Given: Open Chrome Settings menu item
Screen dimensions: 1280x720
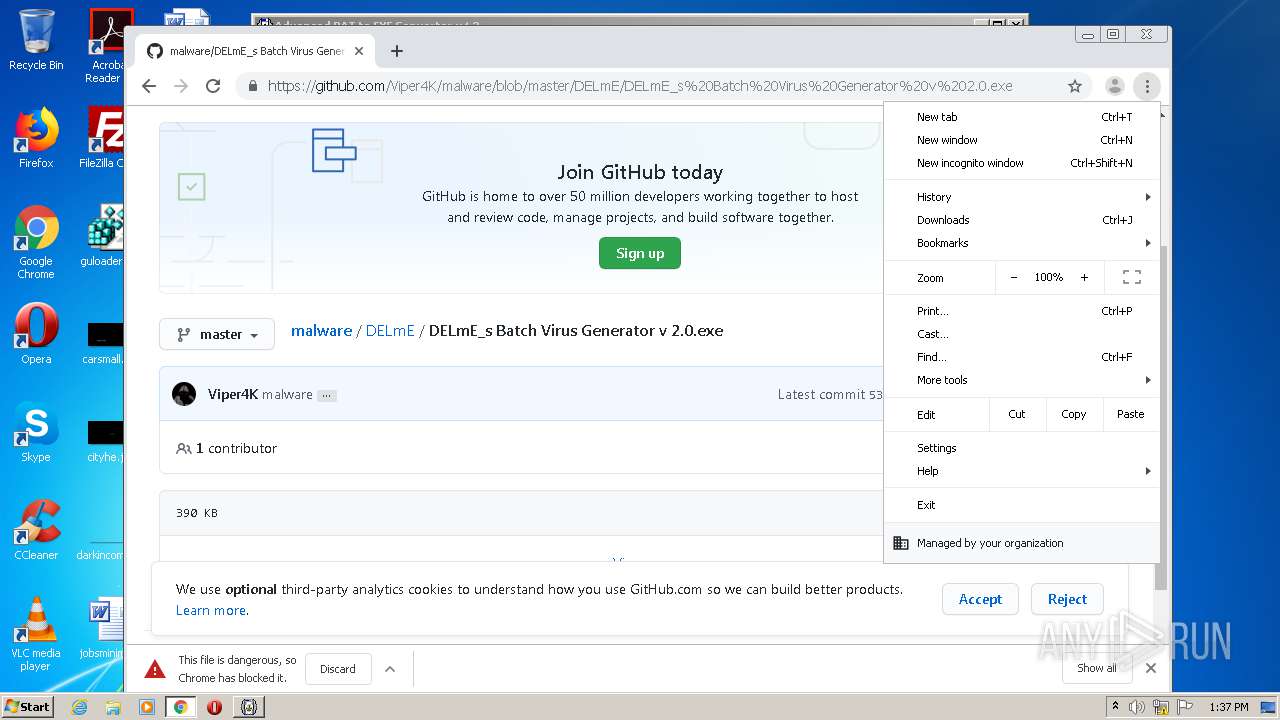Looking at the screenshot, I should point(1022,448).
